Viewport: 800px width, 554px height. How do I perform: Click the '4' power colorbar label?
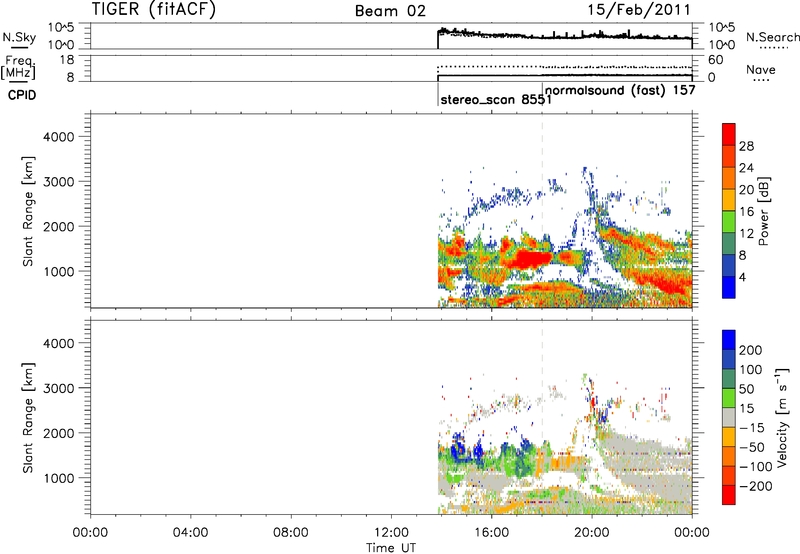743,277
